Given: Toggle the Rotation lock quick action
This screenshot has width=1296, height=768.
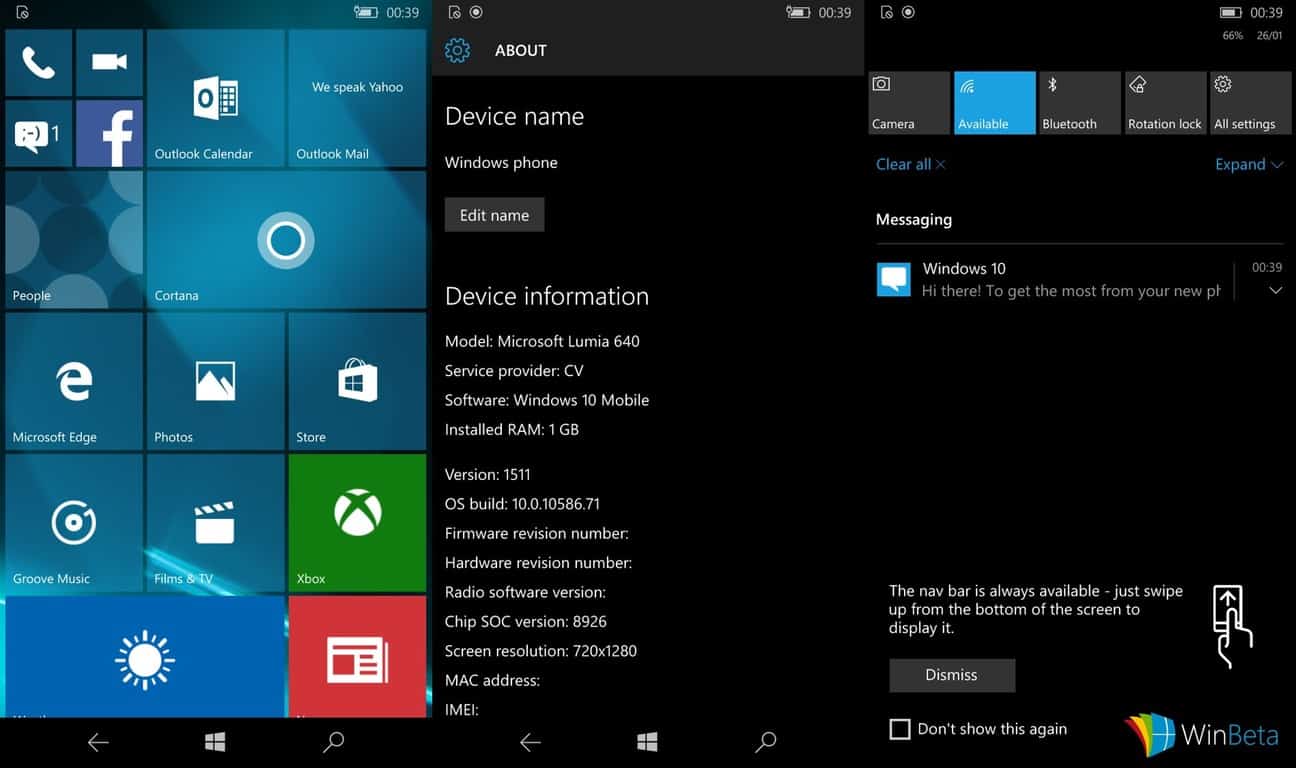Looking at the screenshot, I should pyautogui.click(x=1165, y=102).
